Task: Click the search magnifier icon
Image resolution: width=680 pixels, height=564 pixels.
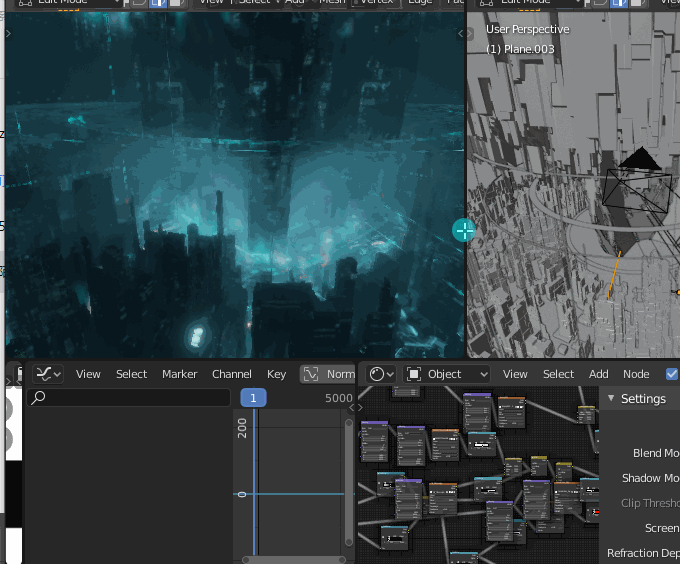Action: pos(38,397)
